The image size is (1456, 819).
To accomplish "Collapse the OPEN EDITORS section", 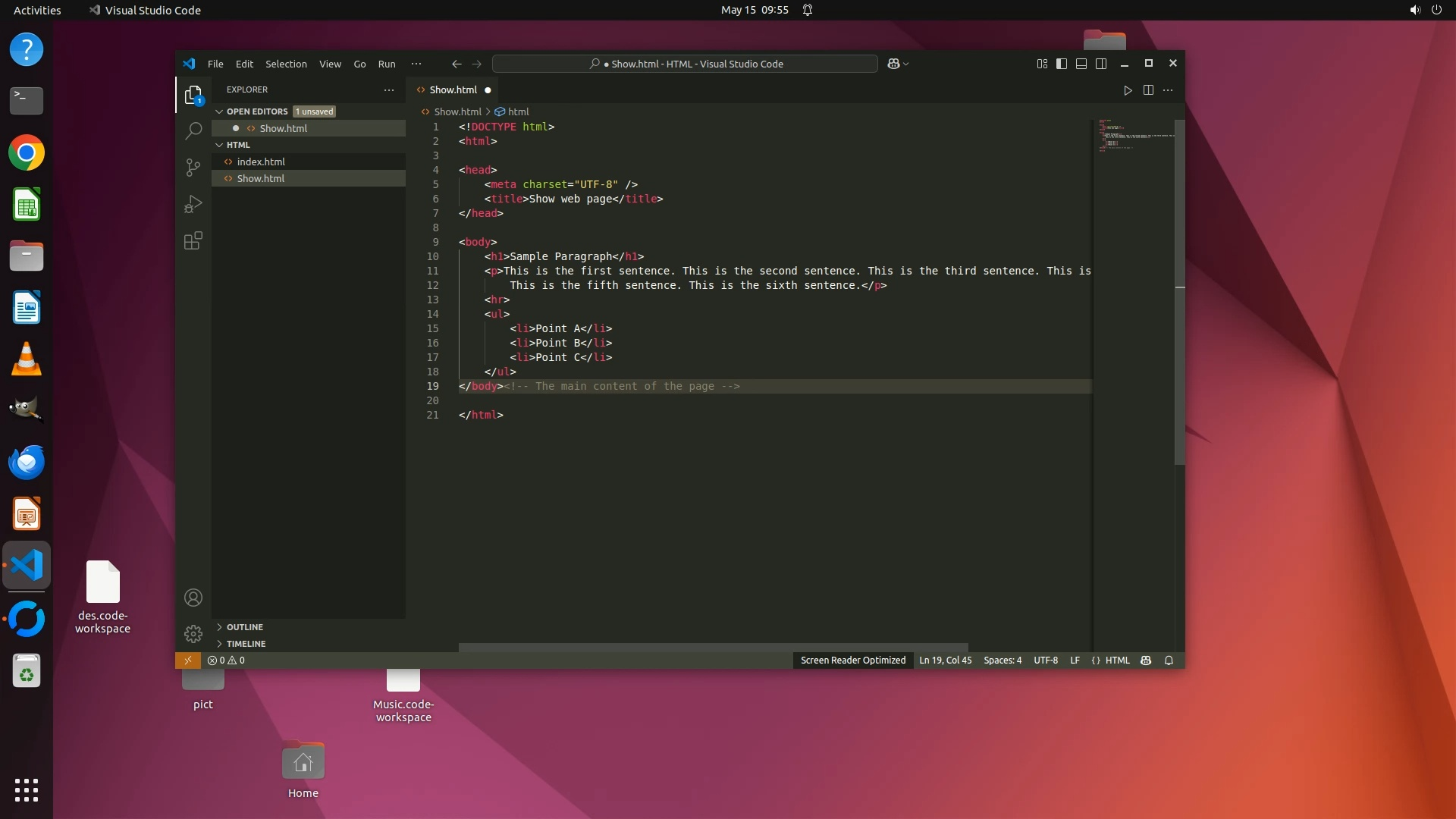I will point(257,111).
